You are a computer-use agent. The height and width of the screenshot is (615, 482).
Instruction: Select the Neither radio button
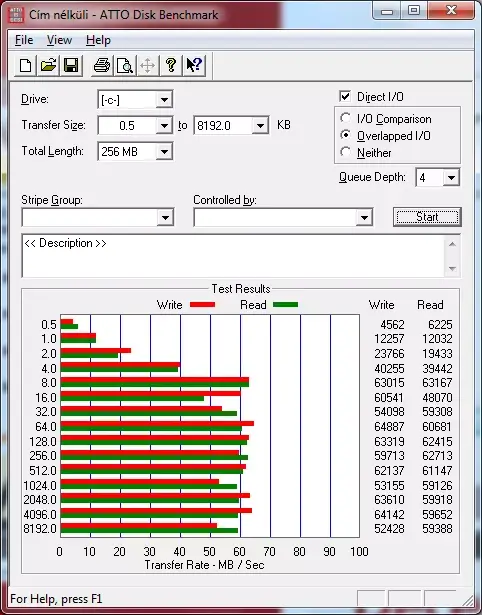coord(346,152)
